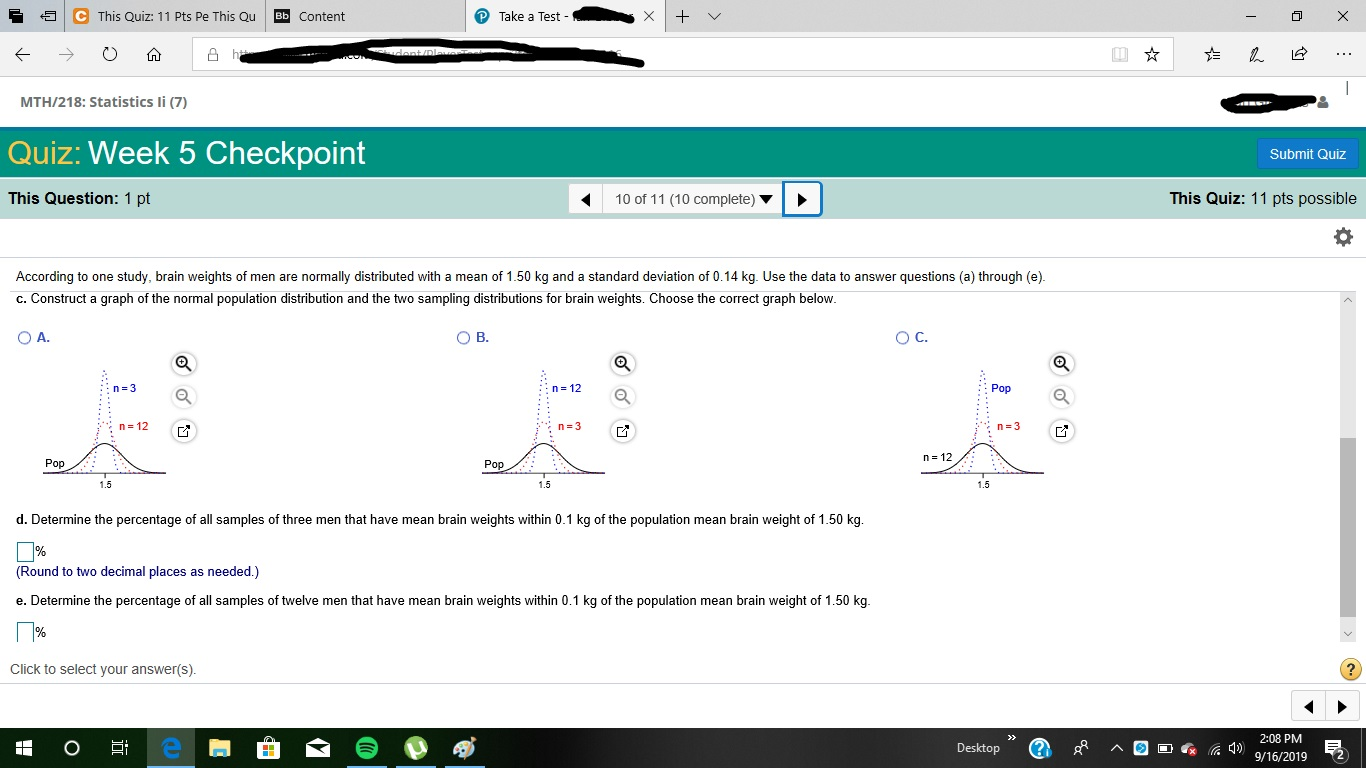Zoom out on graph choice B
The image size is (1366, 768).
[622, 396]
